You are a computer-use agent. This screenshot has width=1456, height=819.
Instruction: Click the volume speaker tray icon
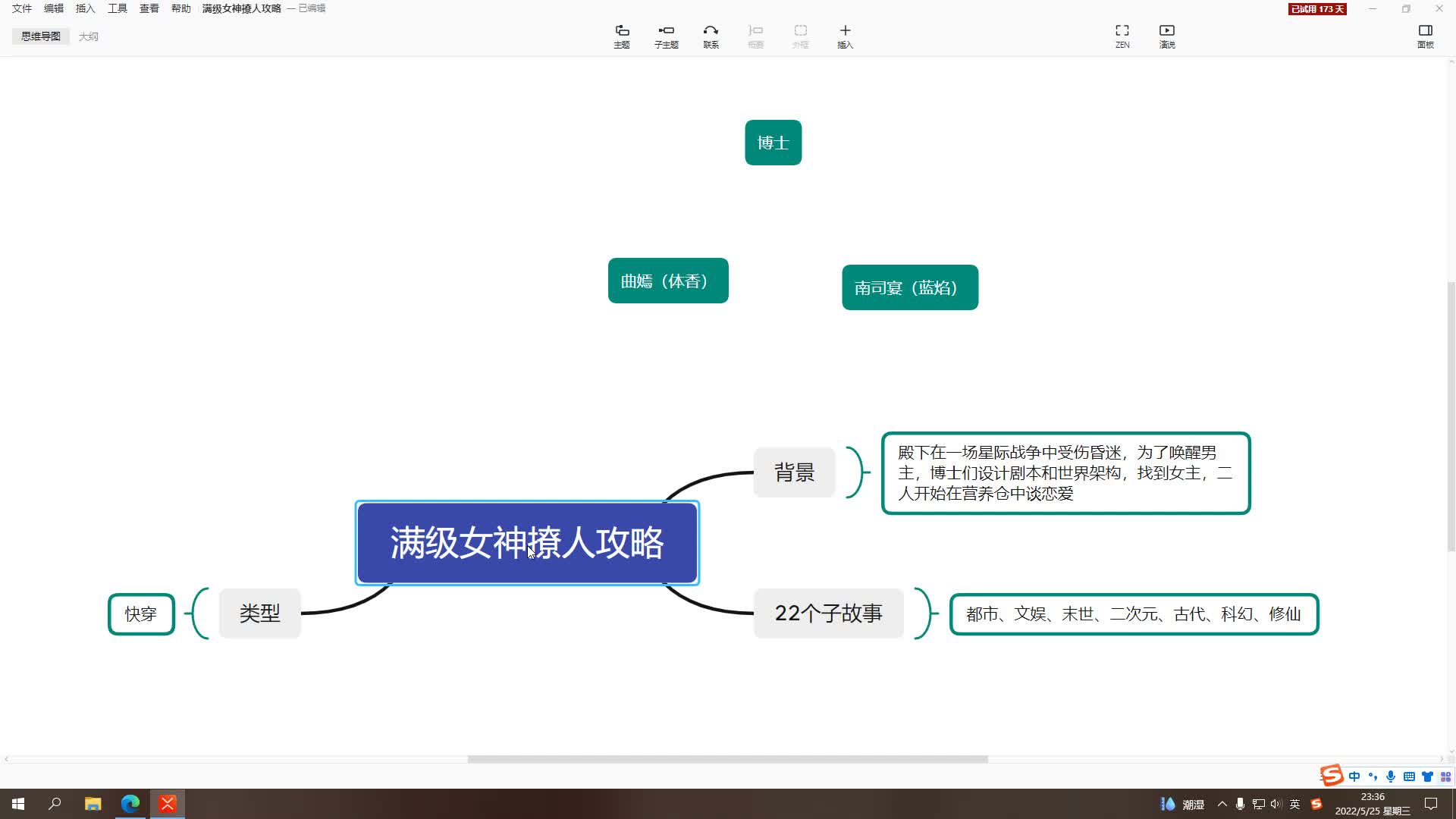tap(1276, 804)
